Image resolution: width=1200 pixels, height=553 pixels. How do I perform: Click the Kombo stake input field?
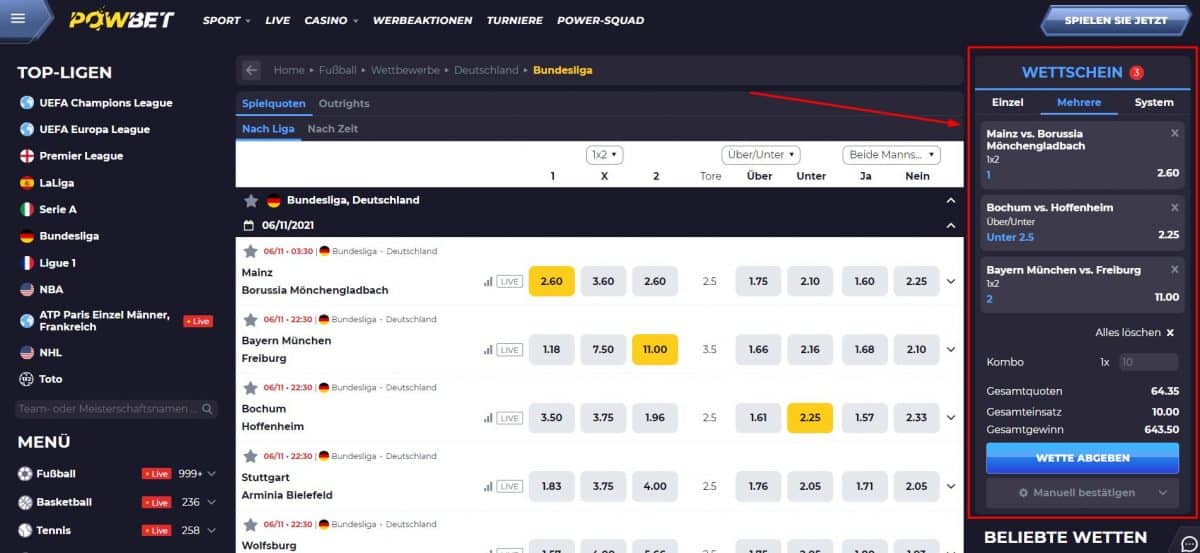pos(1148,362)
